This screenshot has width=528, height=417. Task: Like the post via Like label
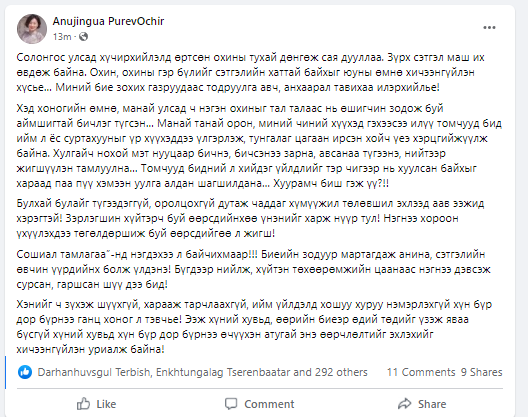pos(106,404)
